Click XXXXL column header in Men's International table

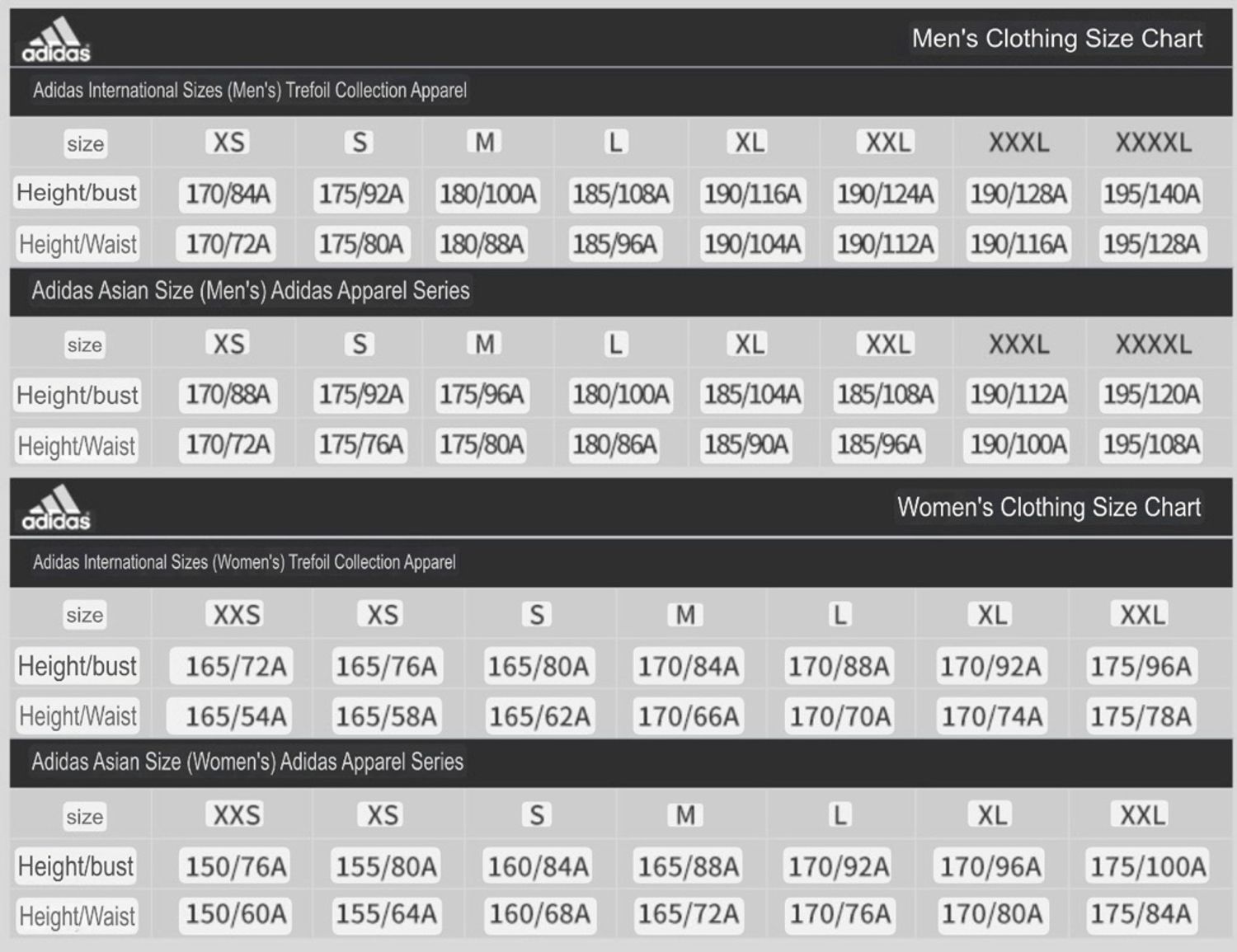(x=1153, y=143)
